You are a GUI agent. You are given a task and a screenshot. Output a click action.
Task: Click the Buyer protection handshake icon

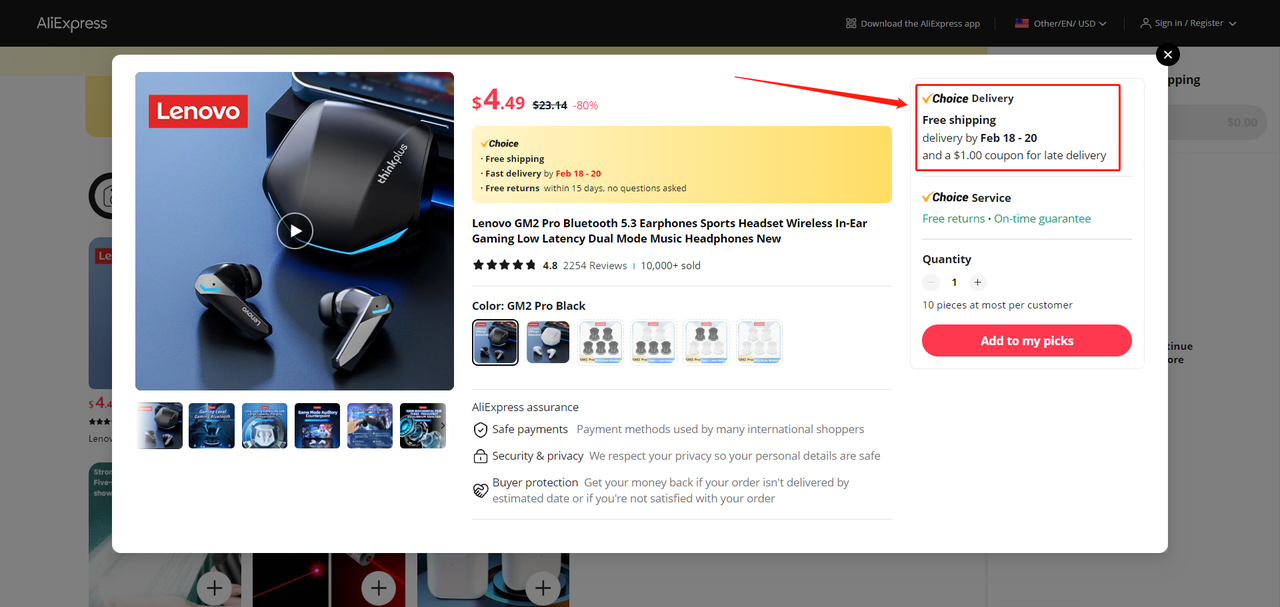tap(480, 490)
